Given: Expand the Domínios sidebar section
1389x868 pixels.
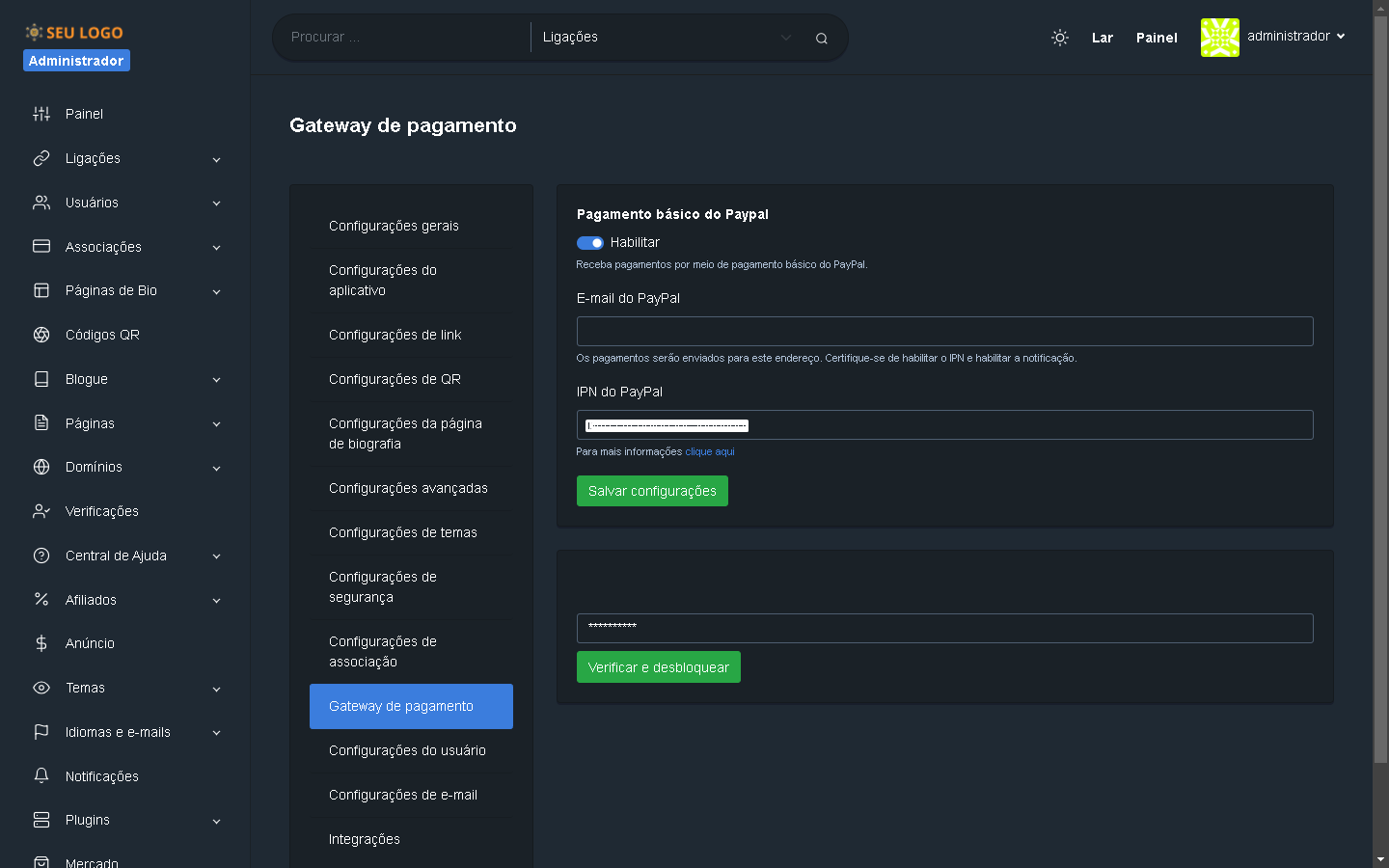Looking at the screenshot, I should click(125, 467).
